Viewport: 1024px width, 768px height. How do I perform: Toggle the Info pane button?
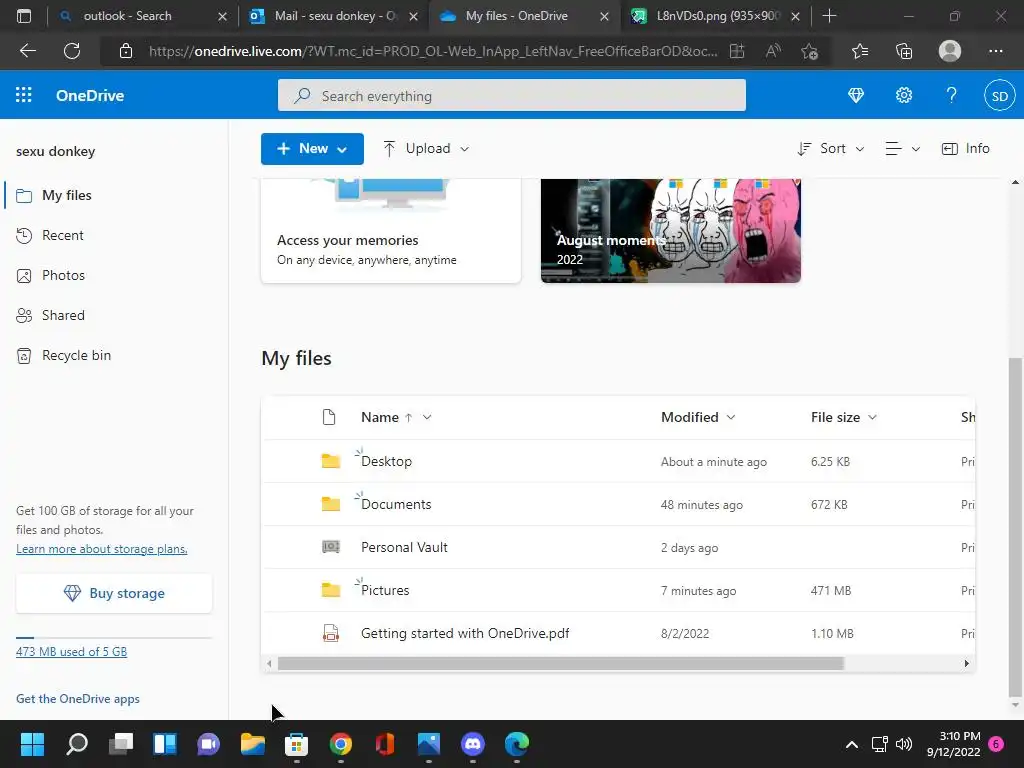965,149
